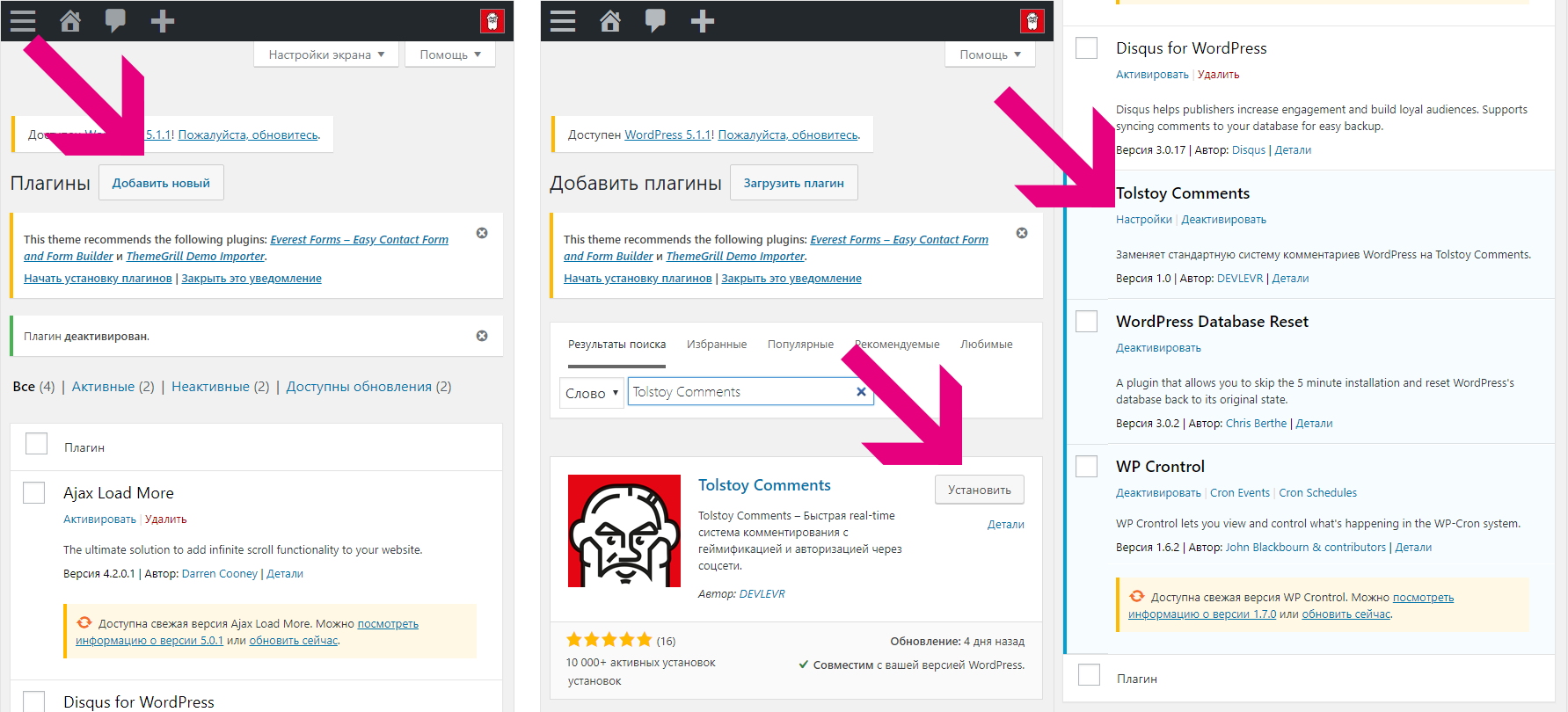Filter plugins by 'Доступны обновления (2)'
The width and height of the screenshot is (1568, 712).
(368, 387)
